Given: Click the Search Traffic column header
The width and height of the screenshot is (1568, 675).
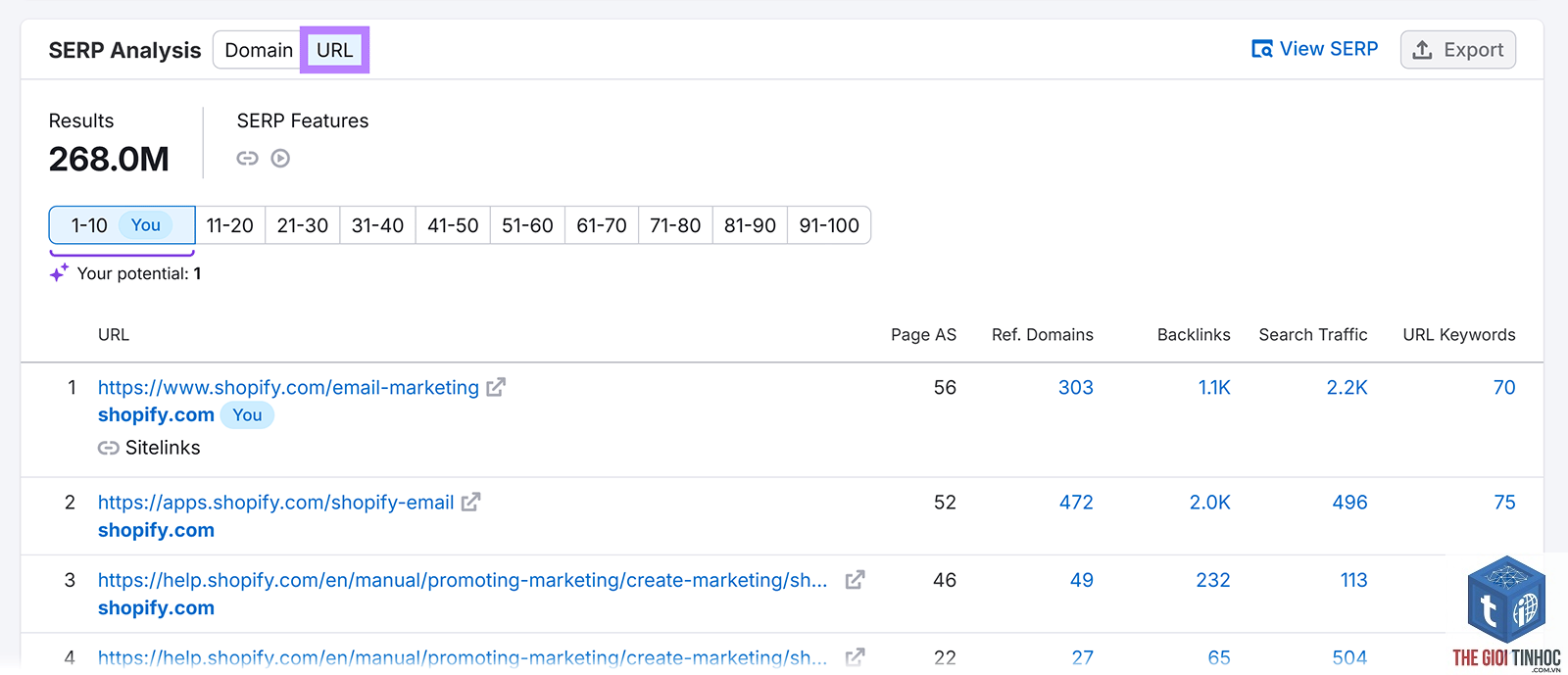Looking at the screenshot, I should 1313,335.
